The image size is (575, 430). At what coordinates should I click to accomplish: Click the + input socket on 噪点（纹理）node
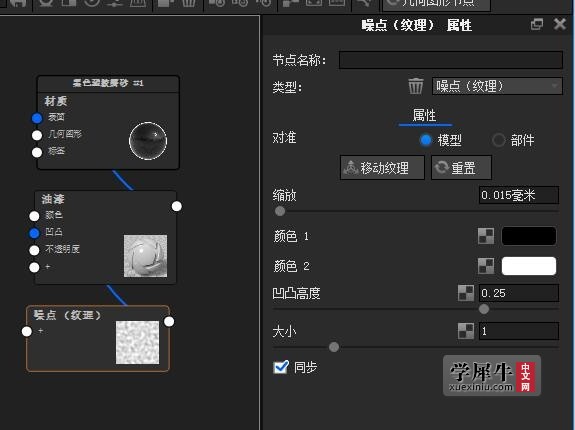pos(27,331)
